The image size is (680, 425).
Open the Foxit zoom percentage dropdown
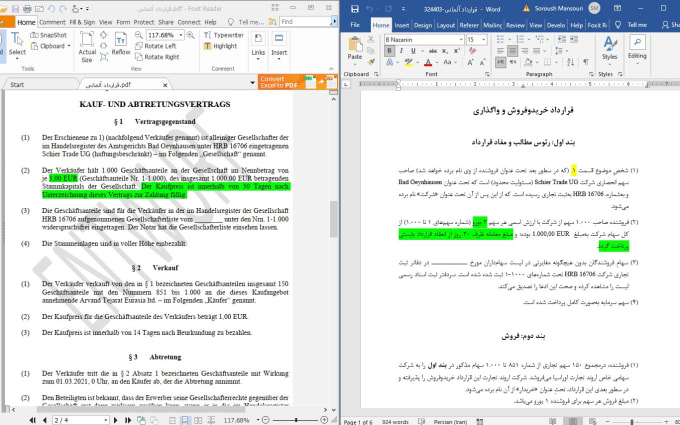pyautogui.click(x=179, y=34)
